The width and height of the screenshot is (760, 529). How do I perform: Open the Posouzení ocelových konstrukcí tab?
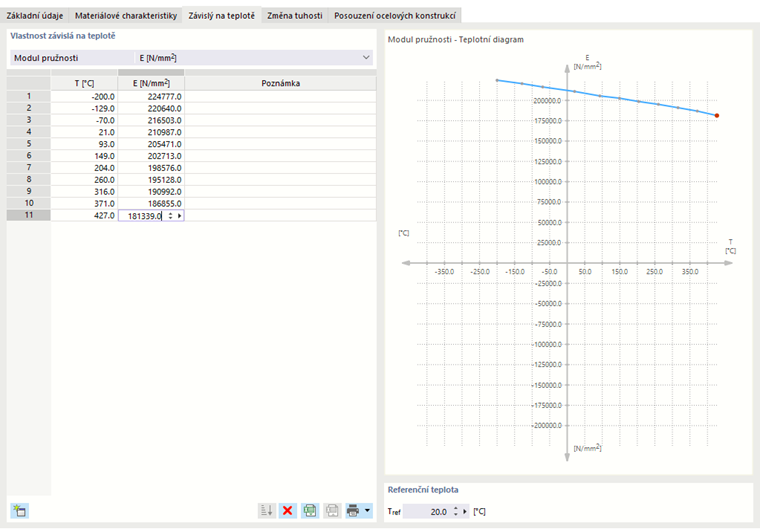pos(395,16)
